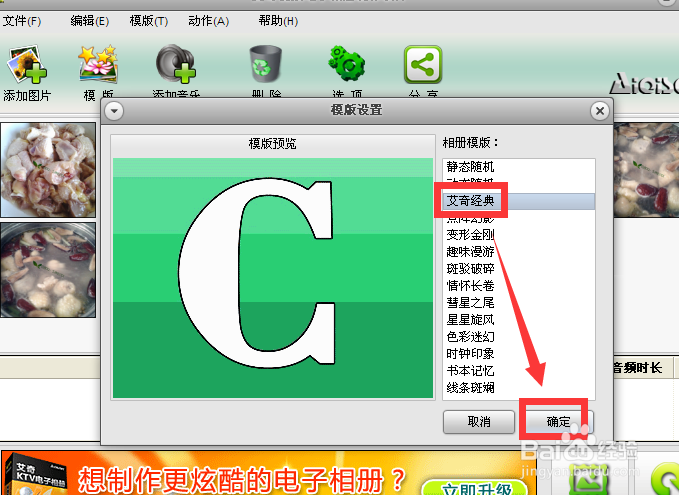Select the raw chicken pieces photo thumbnail
This screenshot has width=679, height=495.
pos(48,169)
